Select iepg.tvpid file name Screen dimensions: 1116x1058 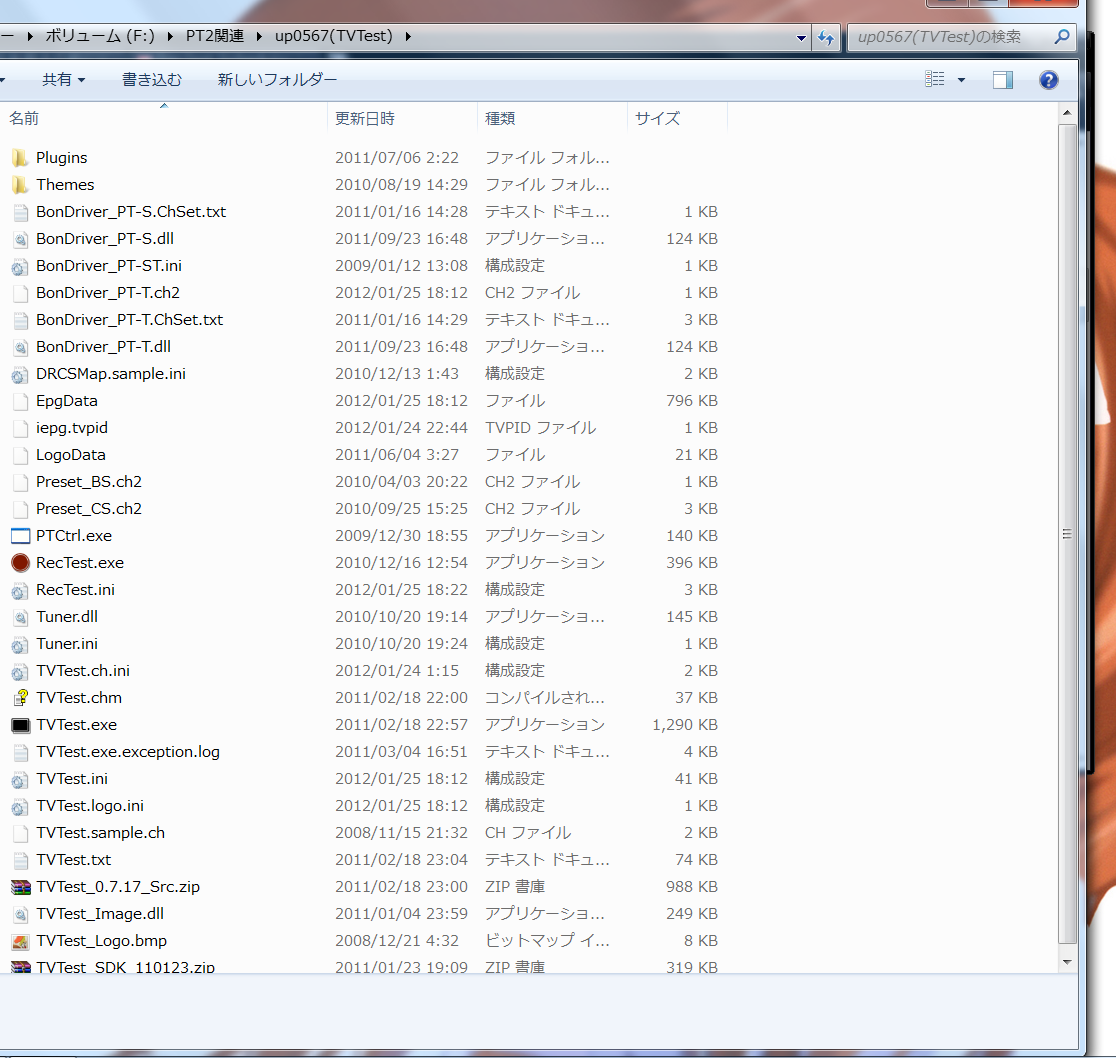coord(72,428)
